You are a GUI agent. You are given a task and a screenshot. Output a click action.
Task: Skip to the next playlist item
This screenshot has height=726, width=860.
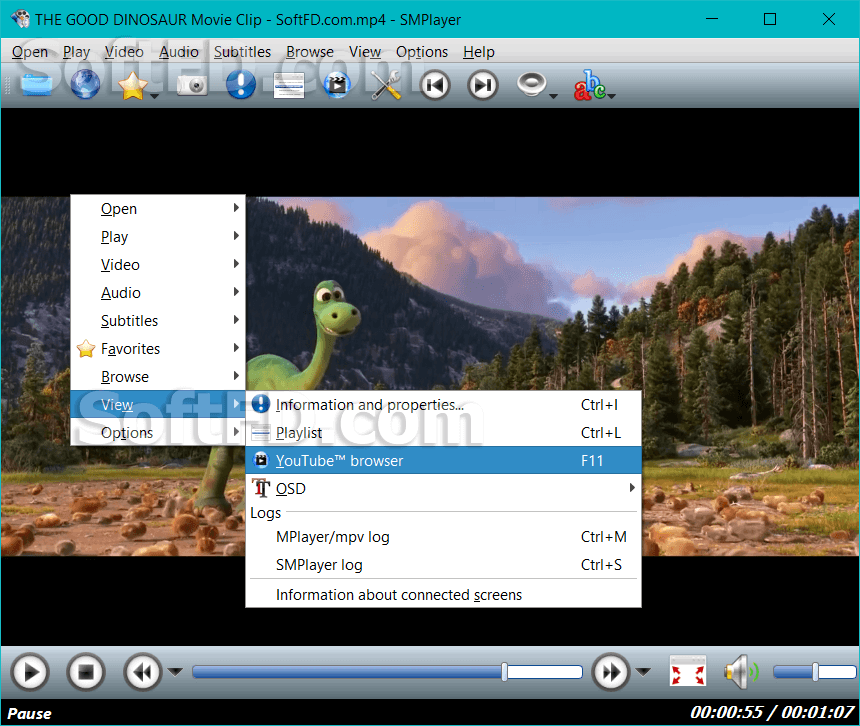[483, 86]
